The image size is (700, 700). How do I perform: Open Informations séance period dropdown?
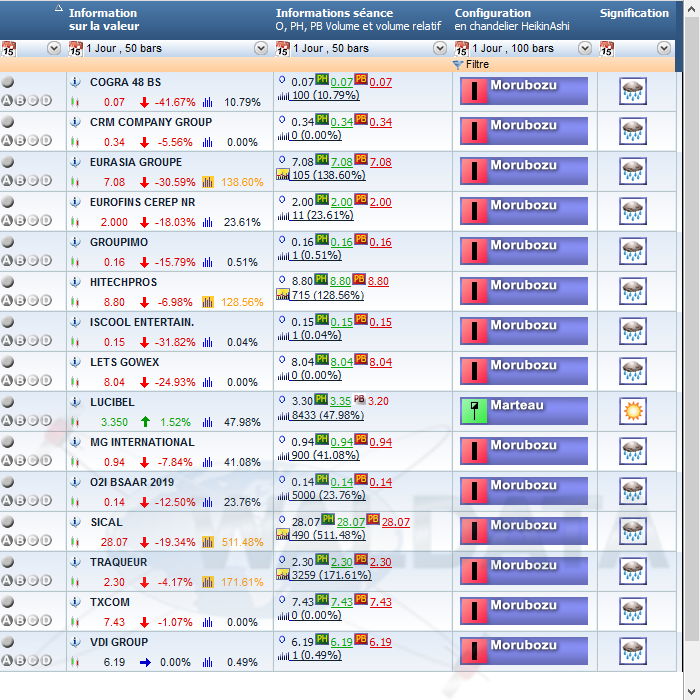(440, 48)
